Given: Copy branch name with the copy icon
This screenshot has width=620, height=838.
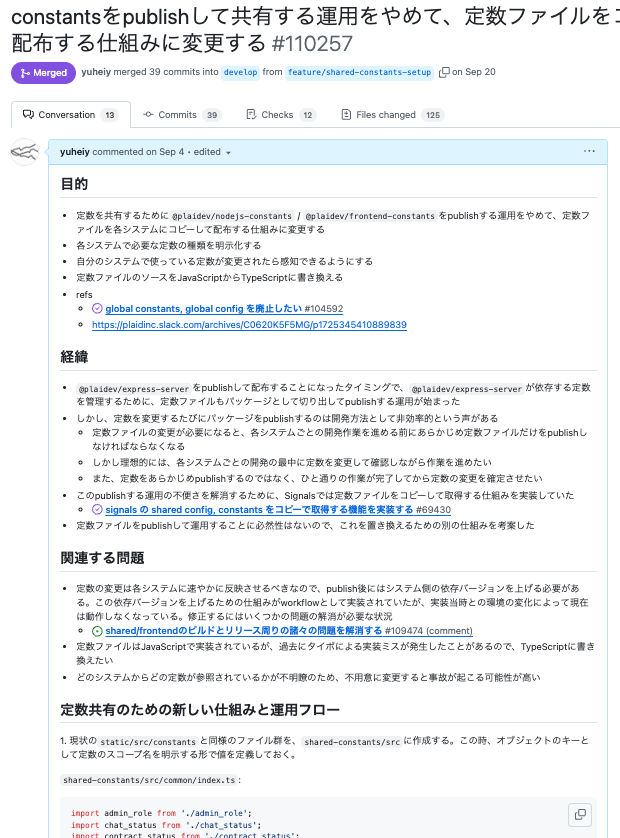Looking at the screenshot, I should [x=444, y=72].
